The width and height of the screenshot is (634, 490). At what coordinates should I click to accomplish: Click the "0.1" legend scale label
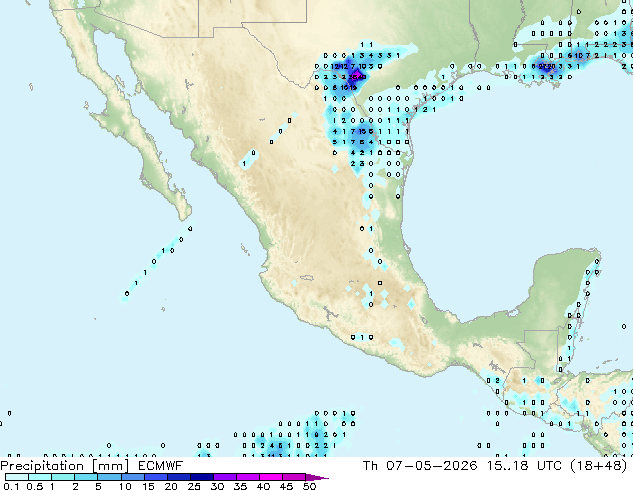click(x=11, y=486)
